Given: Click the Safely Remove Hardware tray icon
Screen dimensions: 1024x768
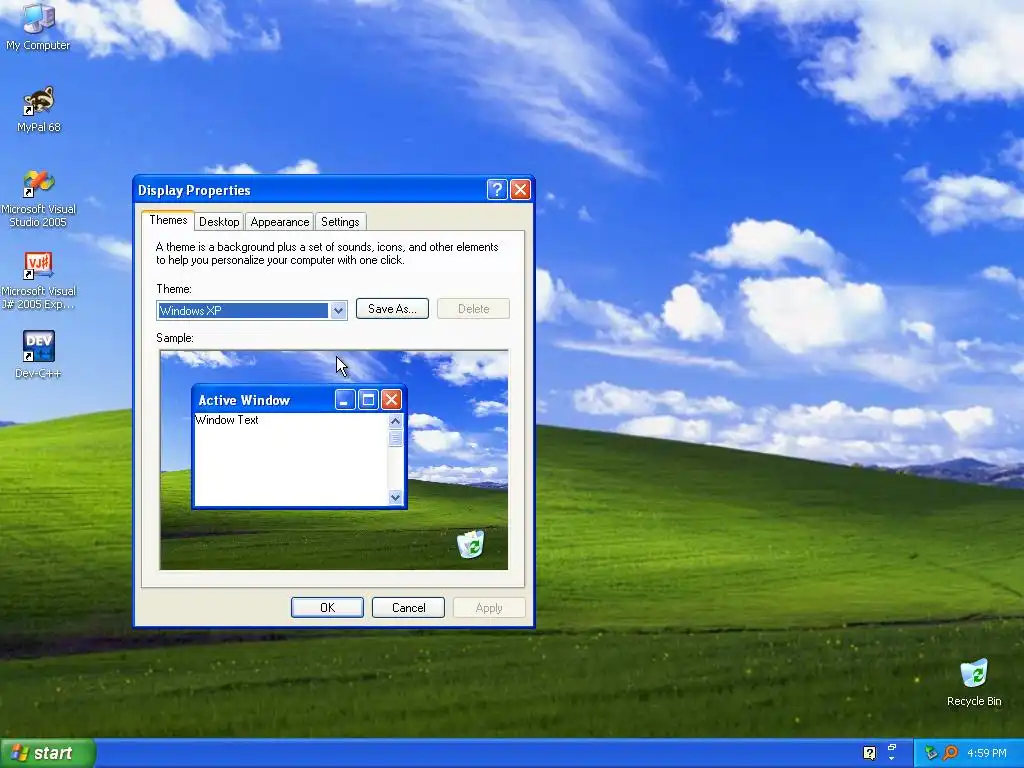Looking at the screenshot, I should (931, 753).
